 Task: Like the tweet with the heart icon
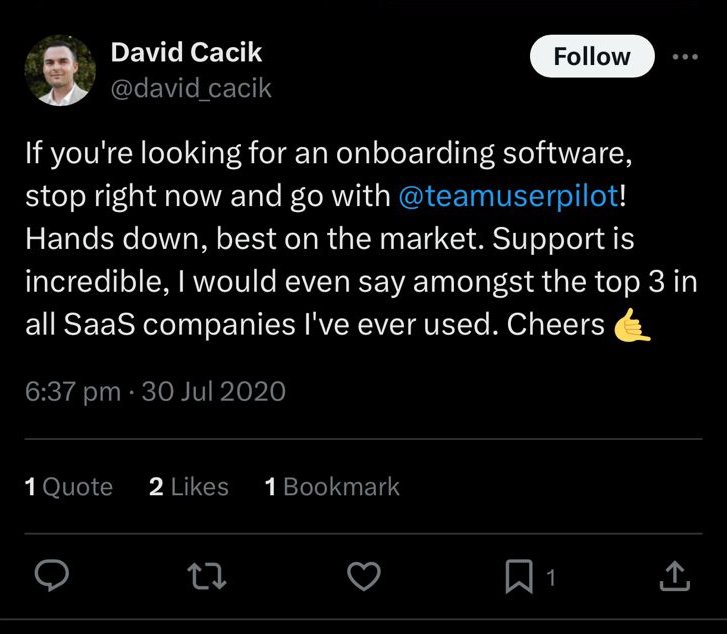(x=365, y=575)
